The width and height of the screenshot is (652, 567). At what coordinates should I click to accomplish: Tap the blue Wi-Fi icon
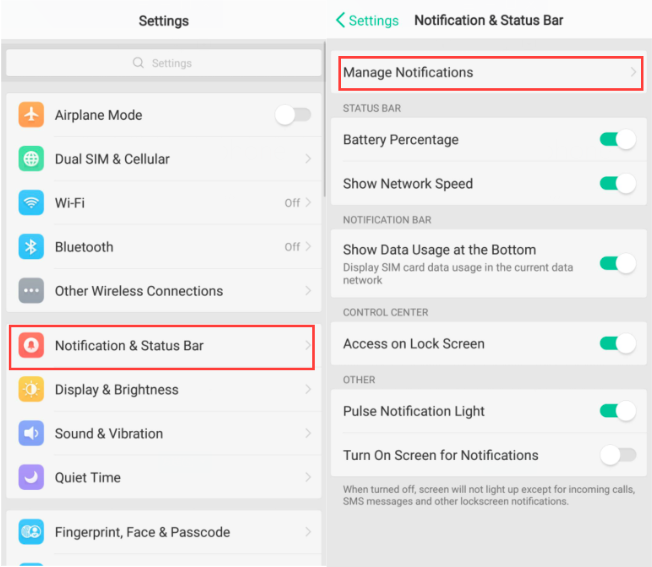point(31,202)
